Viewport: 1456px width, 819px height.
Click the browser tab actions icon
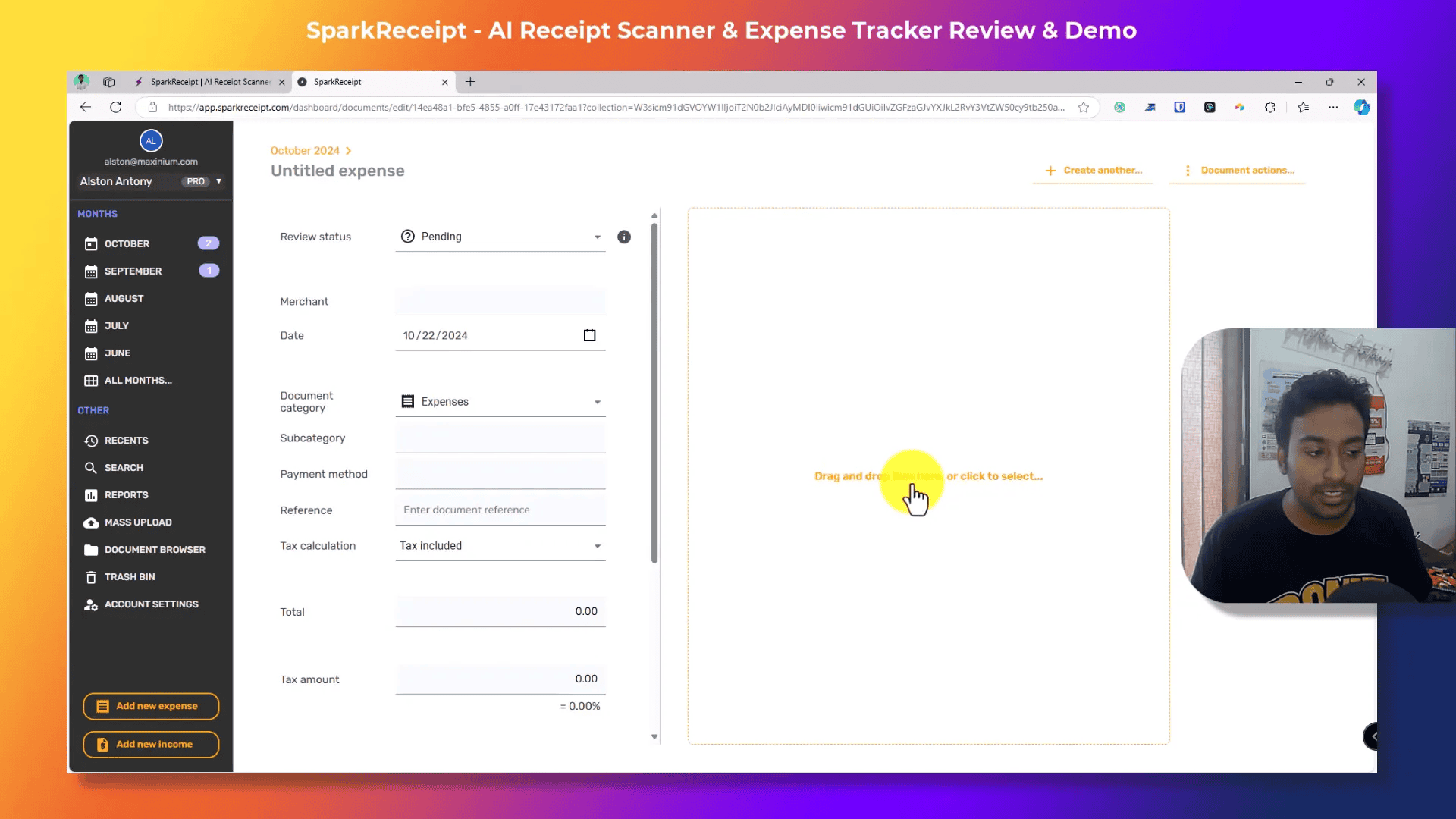(x=109, y=82)
